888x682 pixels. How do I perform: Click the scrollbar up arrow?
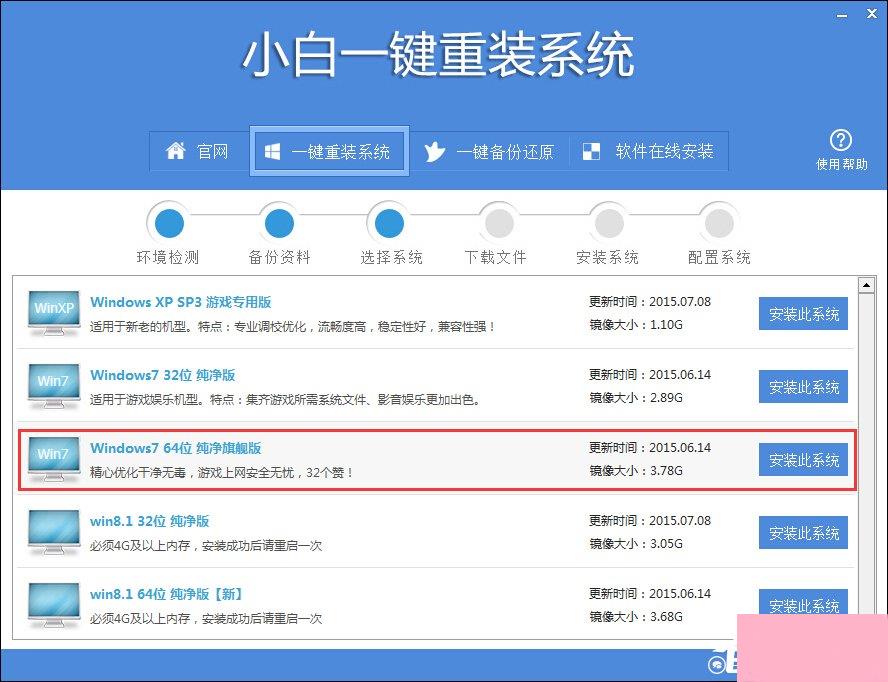coord(866,285)
